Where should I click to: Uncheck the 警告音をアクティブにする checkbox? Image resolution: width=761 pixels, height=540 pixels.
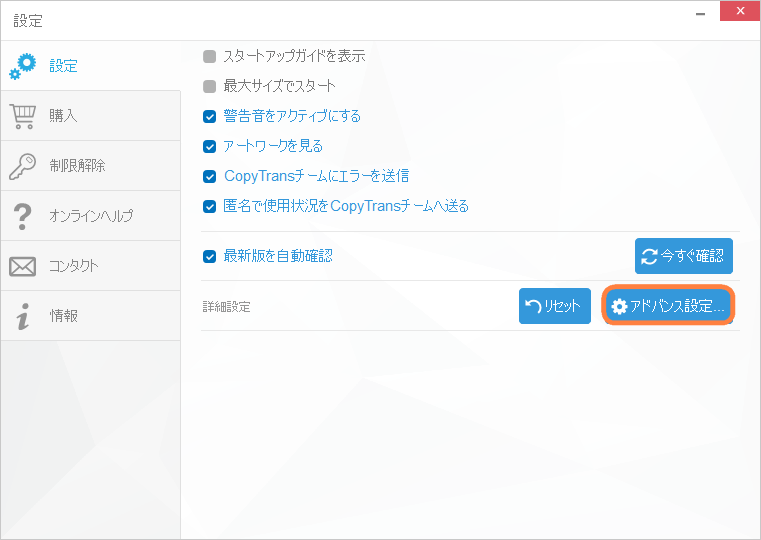click(210, 116)
